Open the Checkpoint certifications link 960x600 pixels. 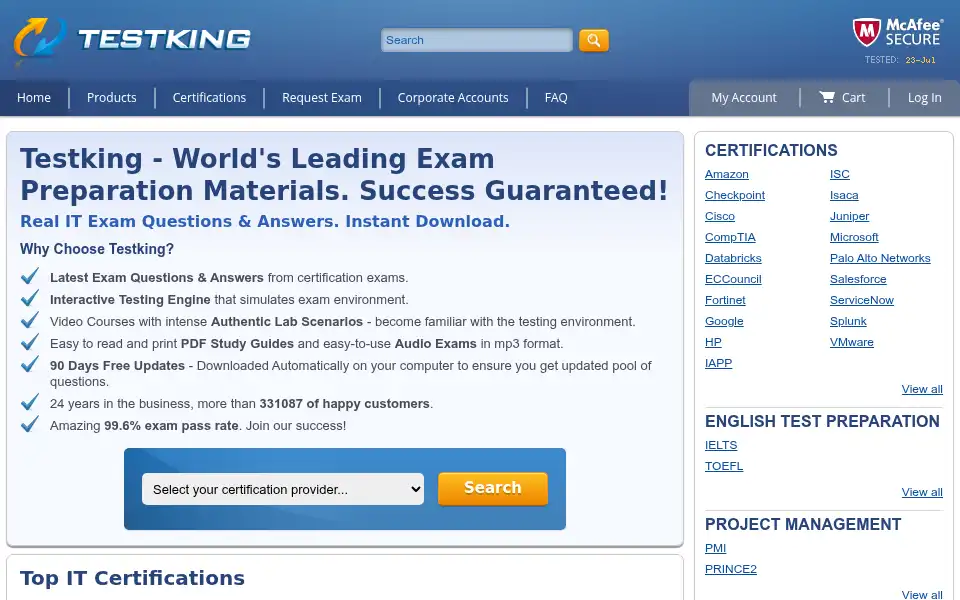(735, 195)
